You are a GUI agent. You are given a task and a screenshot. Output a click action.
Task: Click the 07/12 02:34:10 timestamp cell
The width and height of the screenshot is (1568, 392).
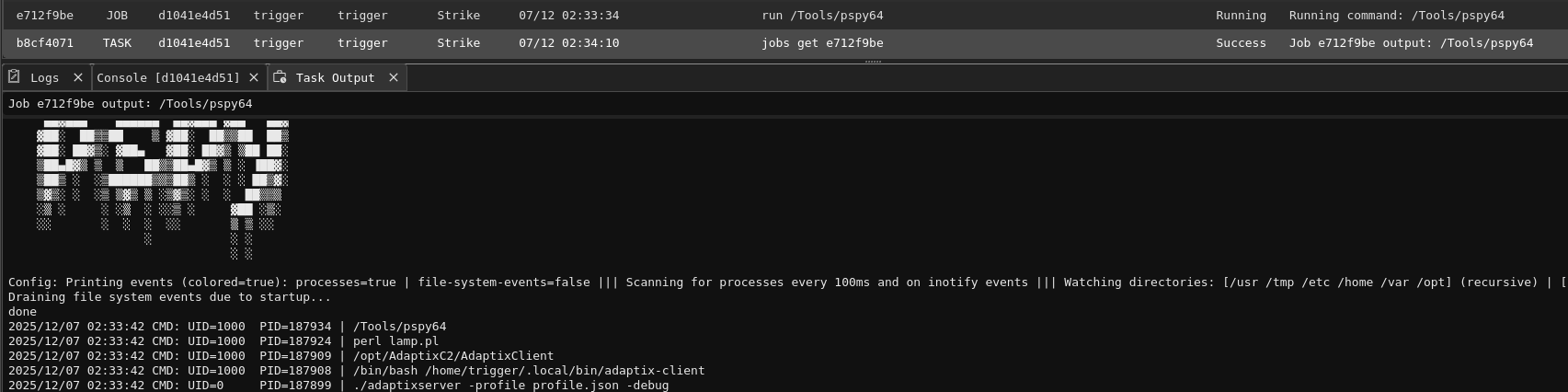[568, 43]
